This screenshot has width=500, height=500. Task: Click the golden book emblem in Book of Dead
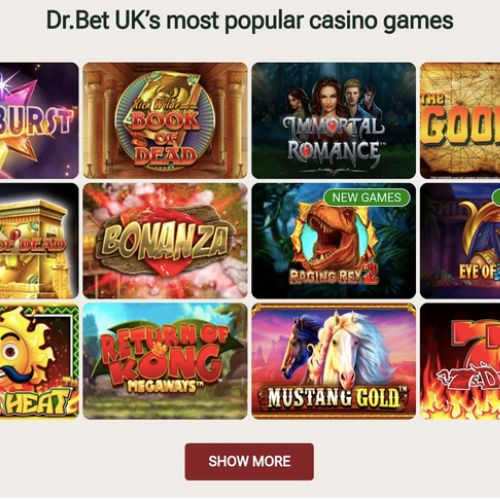point(165,121)
